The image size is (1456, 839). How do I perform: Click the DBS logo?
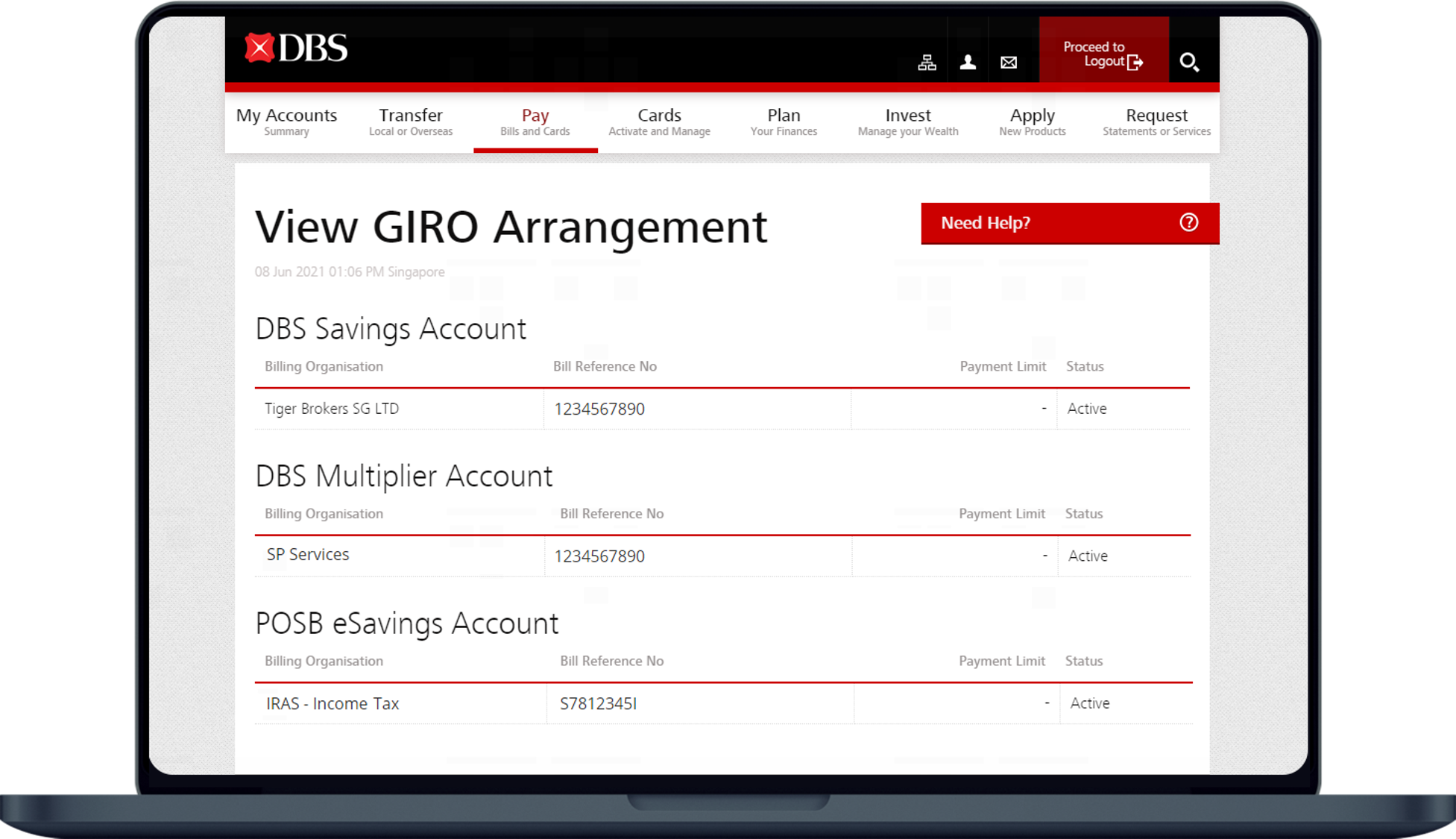point(296,48)
